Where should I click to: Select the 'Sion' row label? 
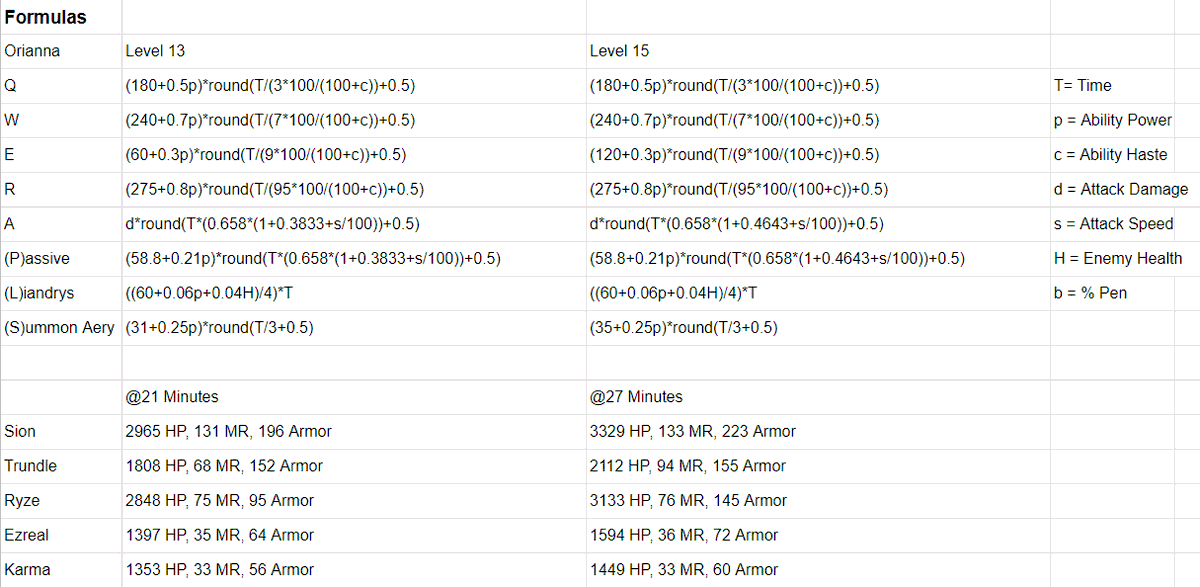point(60,432)
